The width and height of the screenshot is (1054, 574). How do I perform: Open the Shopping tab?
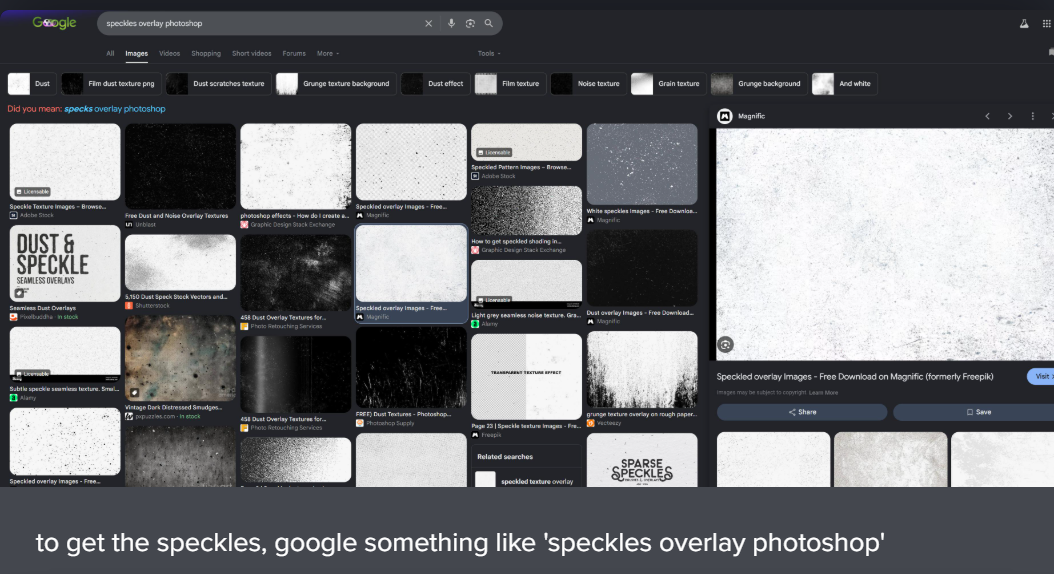click(206, 53)
